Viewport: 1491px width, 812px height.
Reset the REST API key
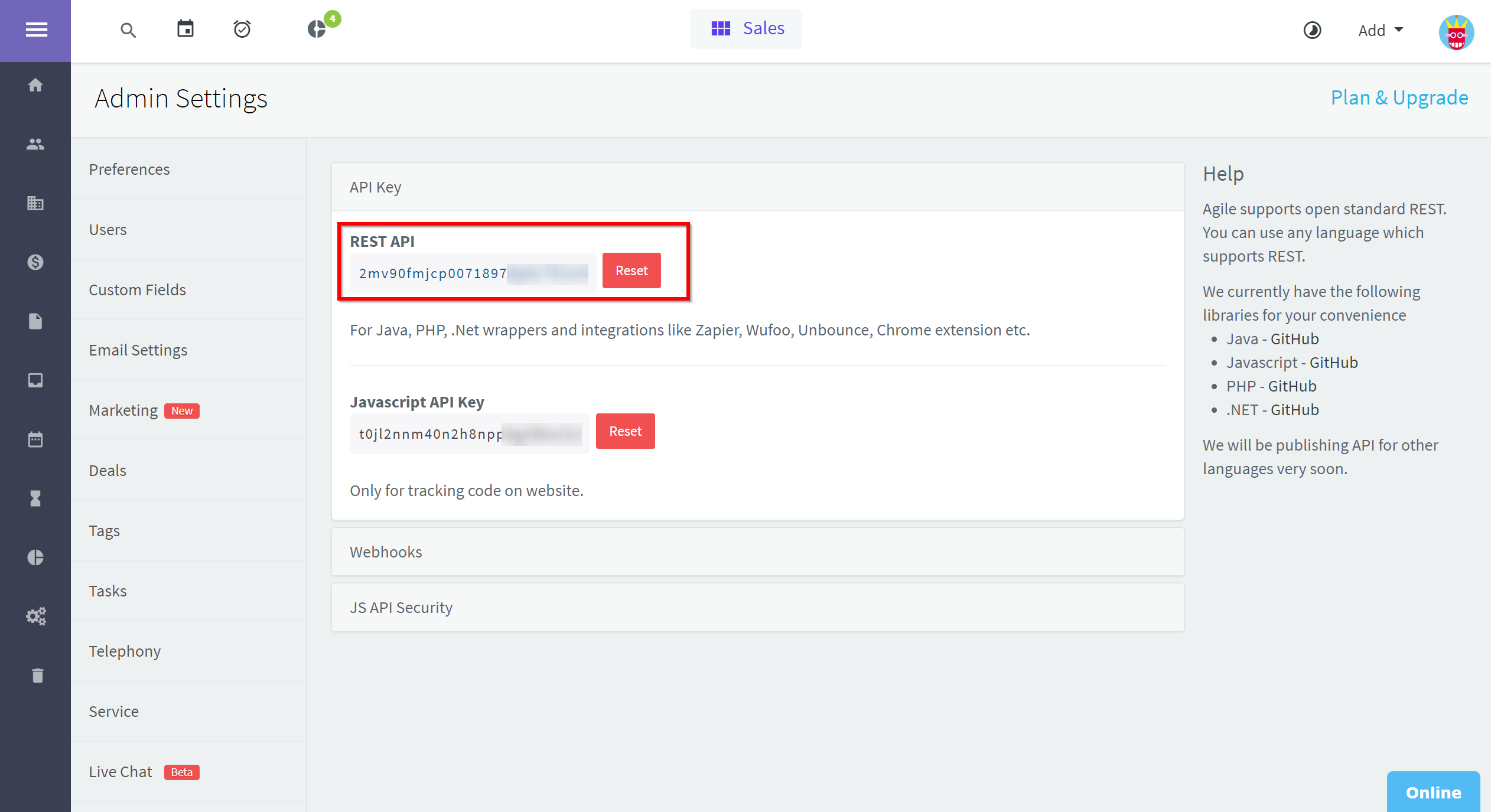[631, 270]
